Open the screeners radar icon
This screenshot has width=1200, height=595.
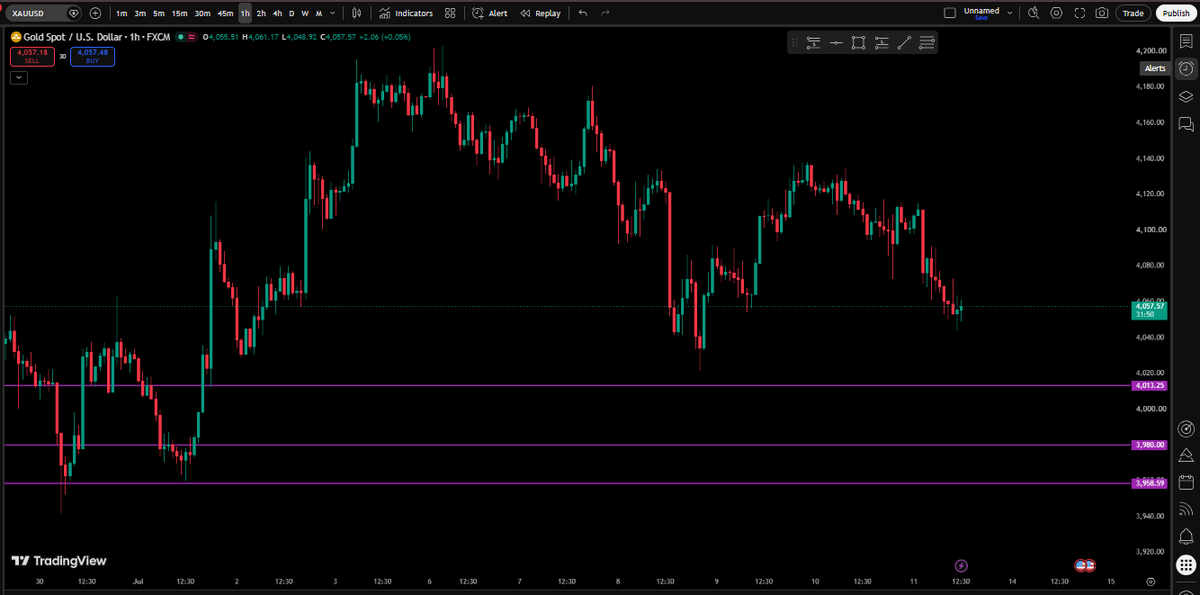1185,428
